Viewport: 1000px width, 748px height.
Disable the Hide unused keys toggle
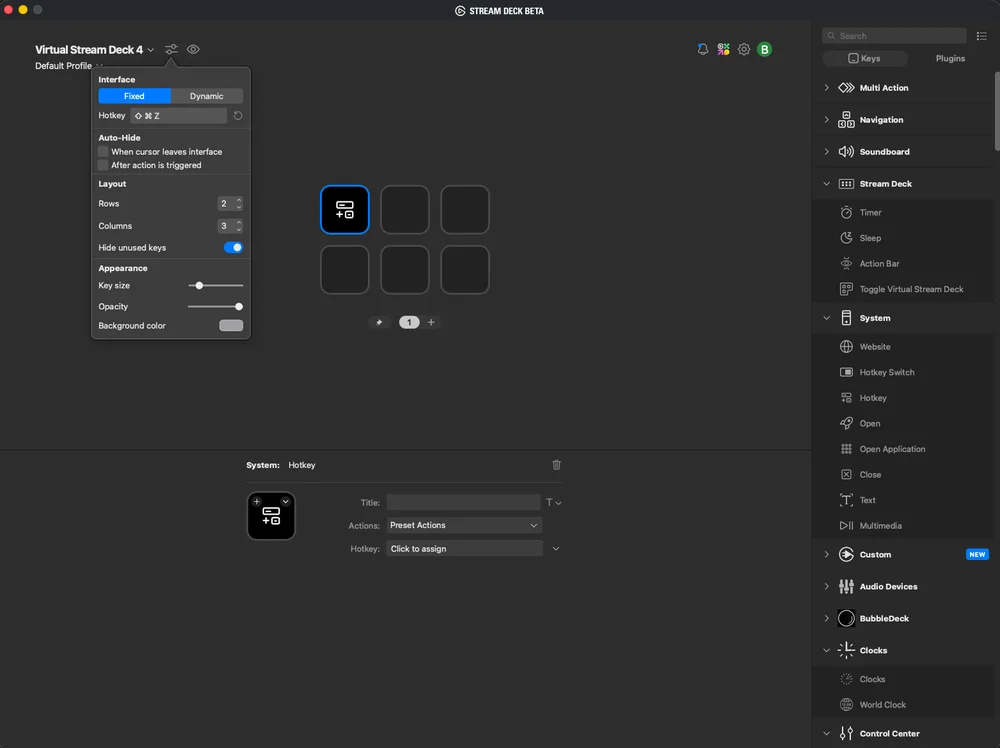[233, 247]
